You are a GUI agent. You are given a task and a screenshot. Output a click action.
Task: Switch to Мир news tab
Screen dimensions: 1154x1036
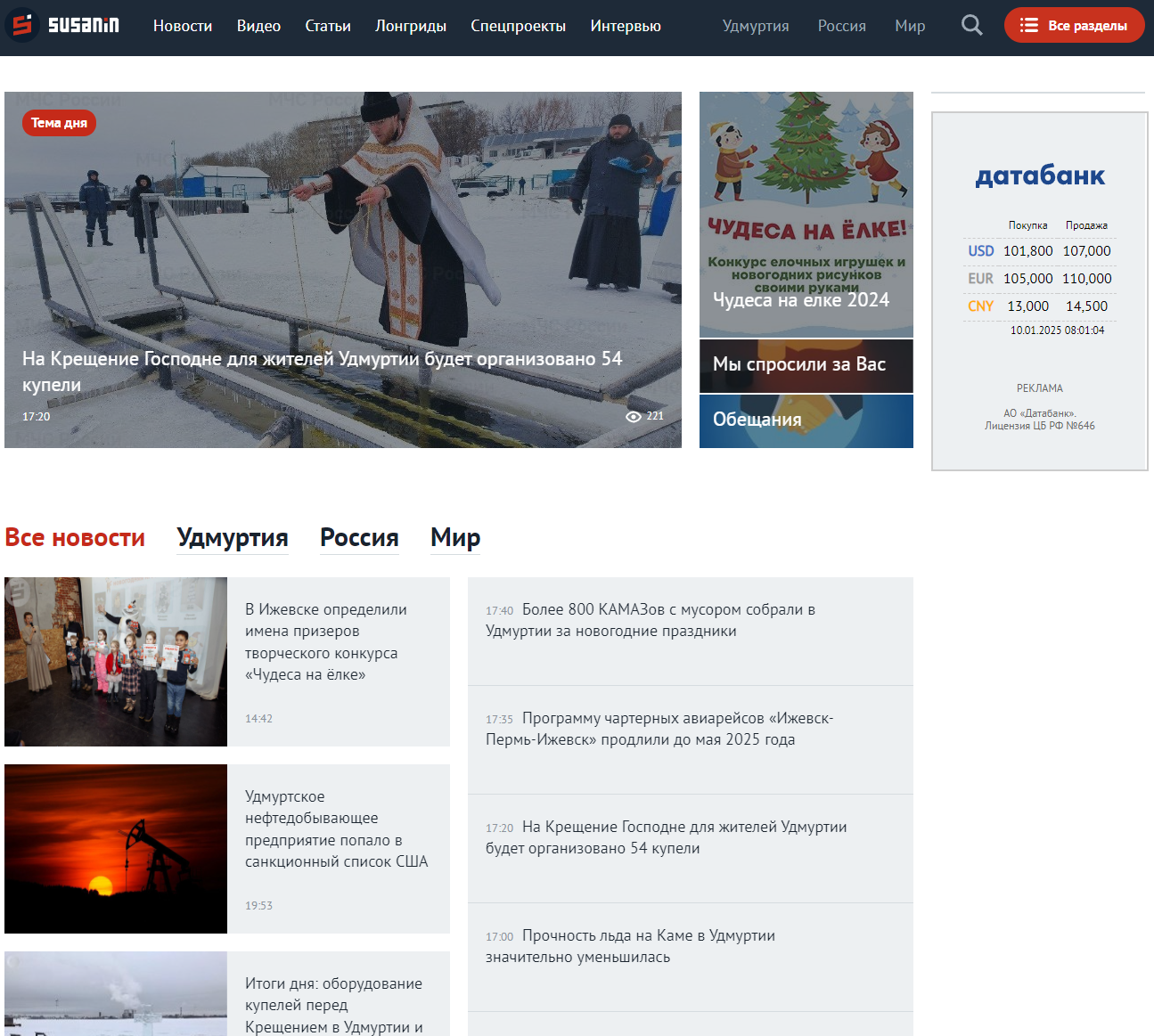[x=455, y=538]
